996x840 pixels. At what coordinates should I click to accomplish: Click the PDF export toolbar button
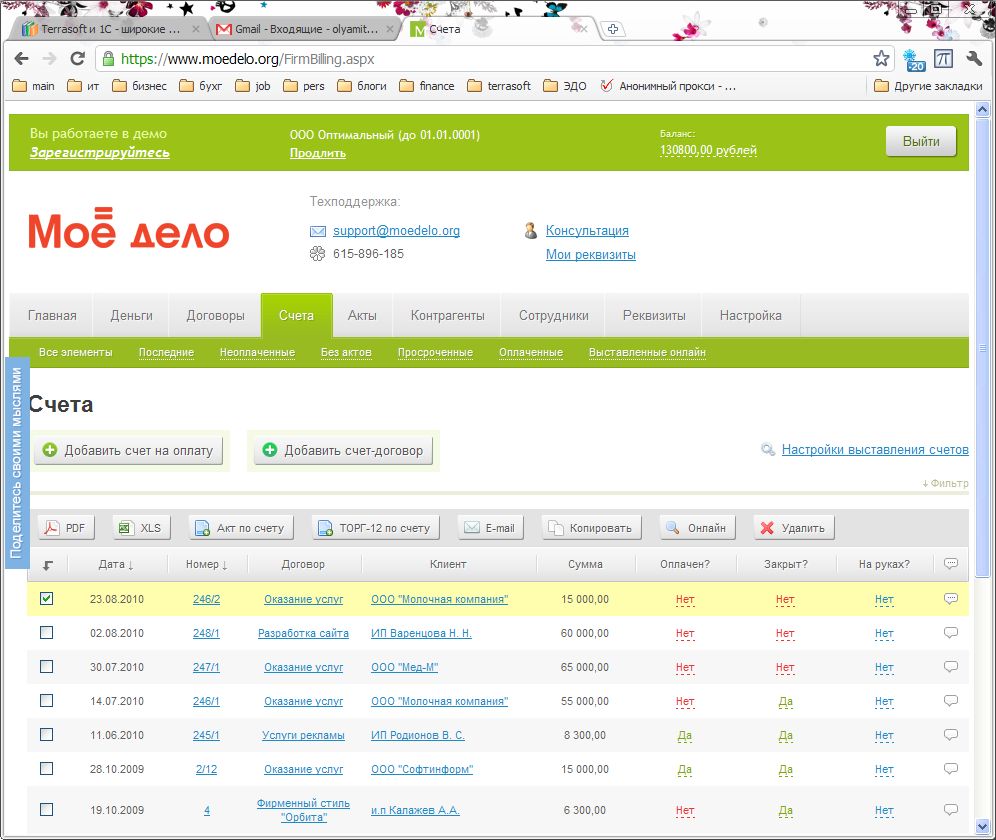(64, 528)
